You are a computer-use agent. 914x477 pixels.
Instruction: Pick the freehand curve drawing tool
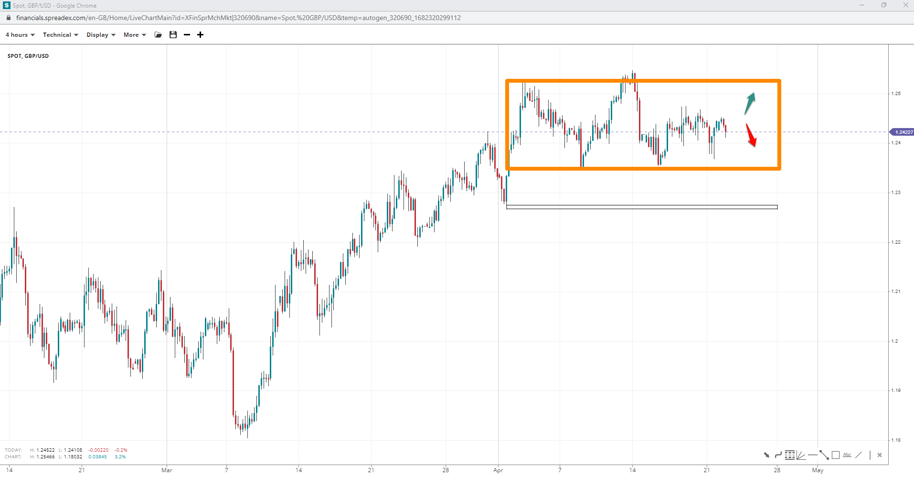click(x=778, y=455)
